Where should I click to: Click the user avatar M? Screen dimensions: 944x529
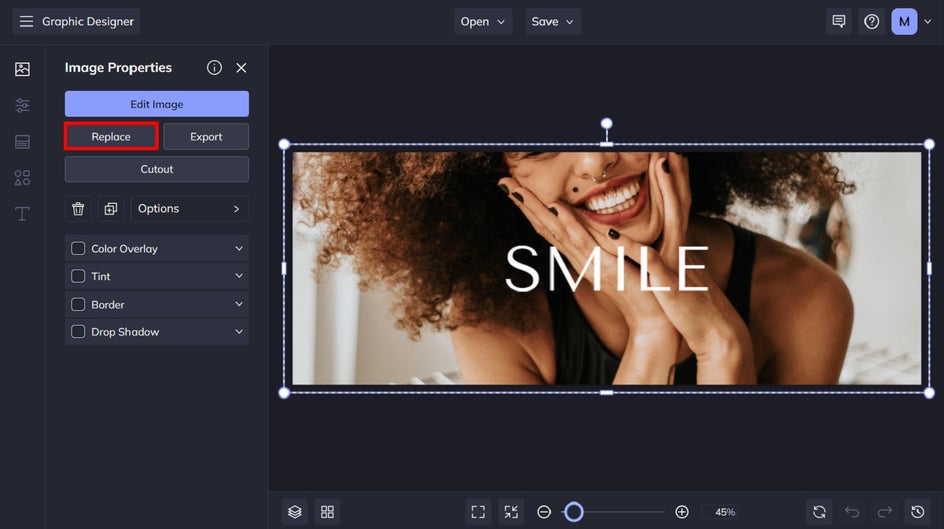(904, 22)
